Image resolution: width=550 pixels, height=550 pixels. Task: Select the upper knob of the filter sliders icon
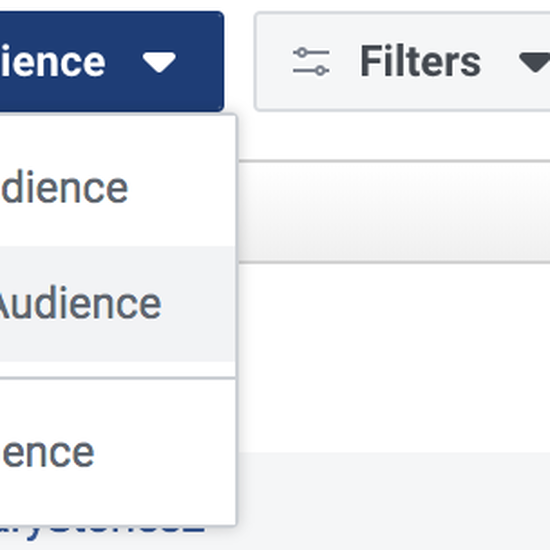point(302,53)
